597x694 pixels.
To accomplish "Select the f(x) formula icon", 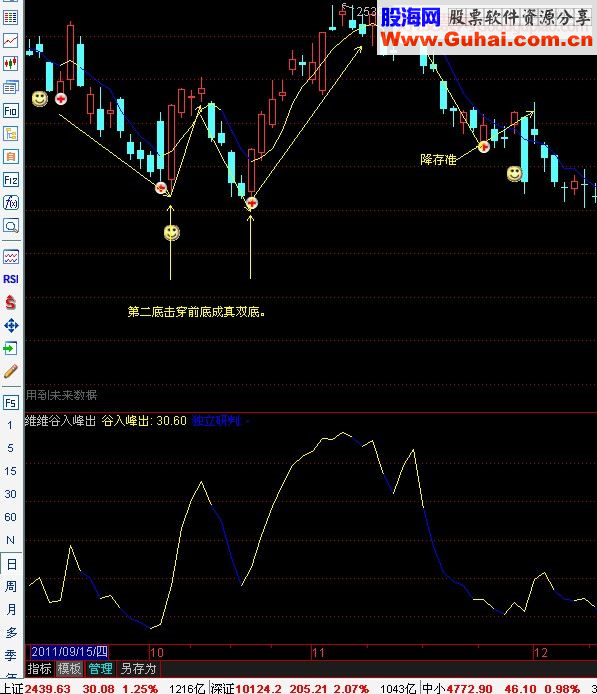I will coord(11,203).
